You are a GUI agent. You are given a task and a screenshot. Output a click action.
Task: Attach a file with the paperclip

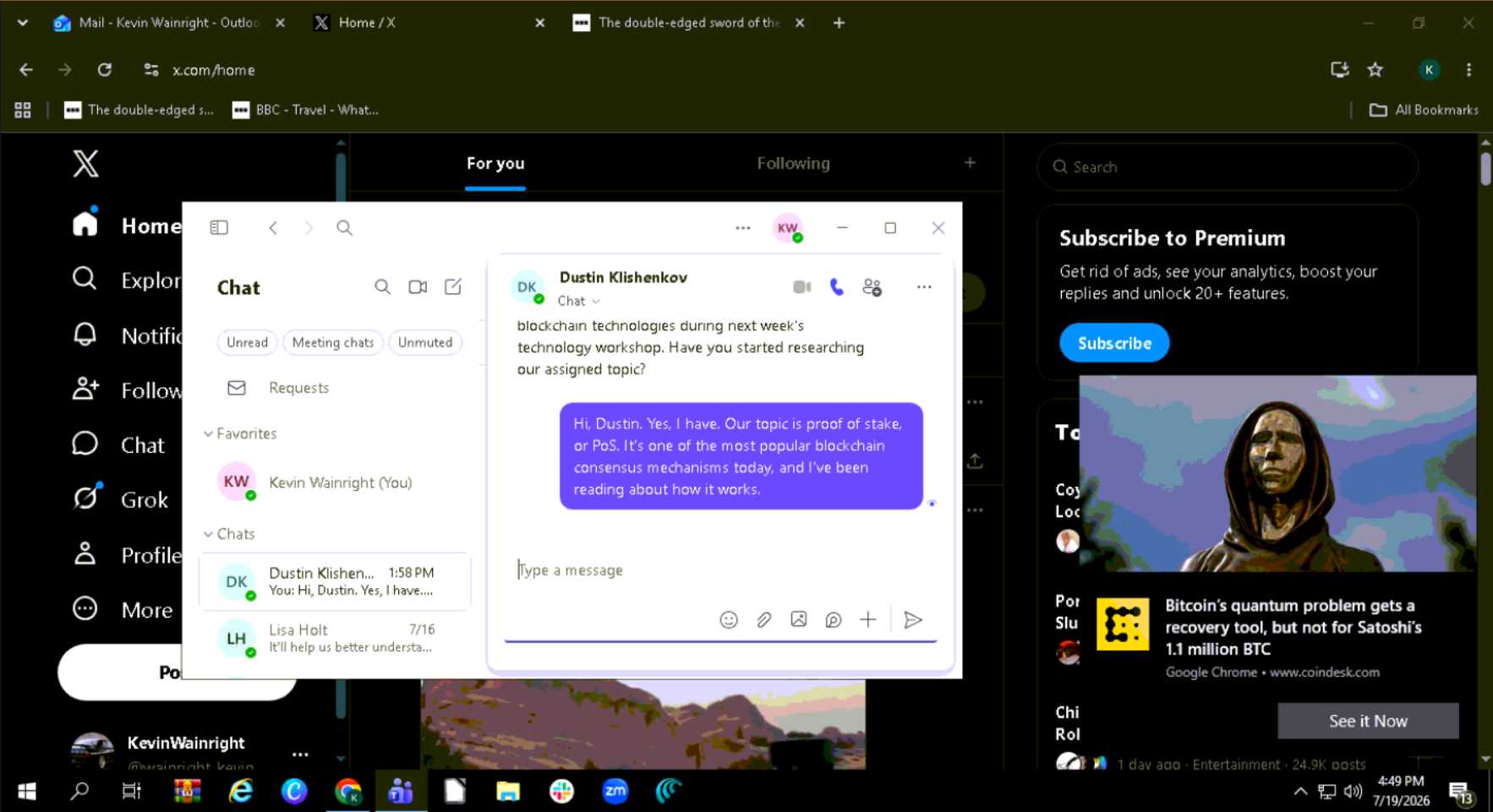[x=763, y=620]
